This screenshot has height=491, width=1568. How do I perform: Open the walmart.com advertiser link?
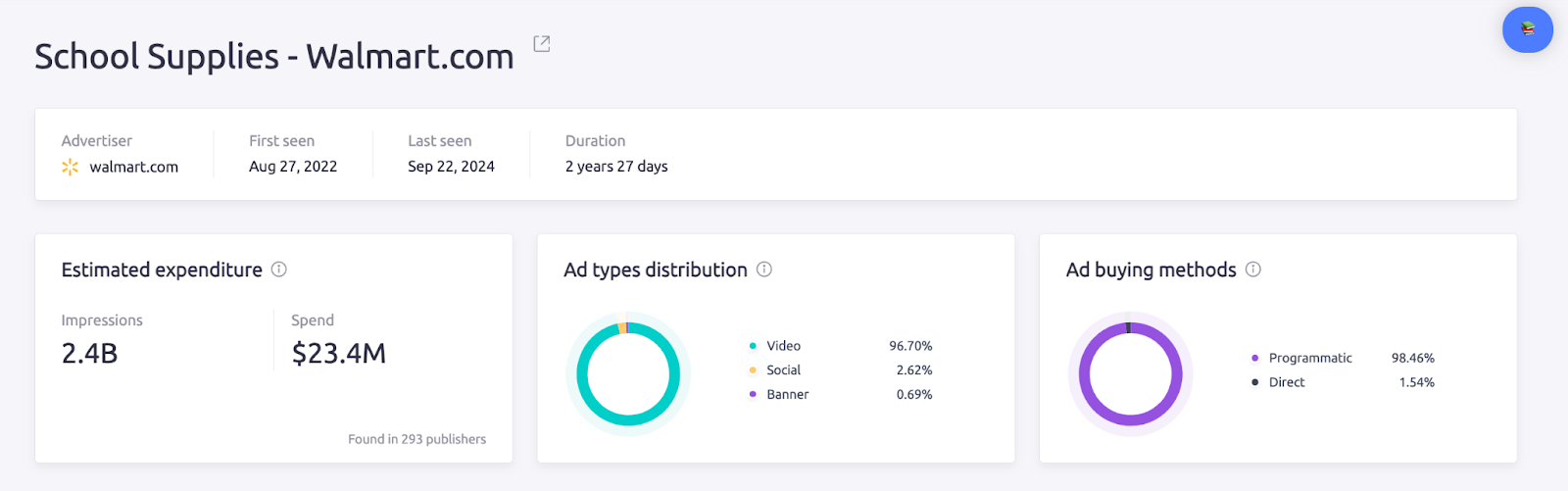[134, 167]
